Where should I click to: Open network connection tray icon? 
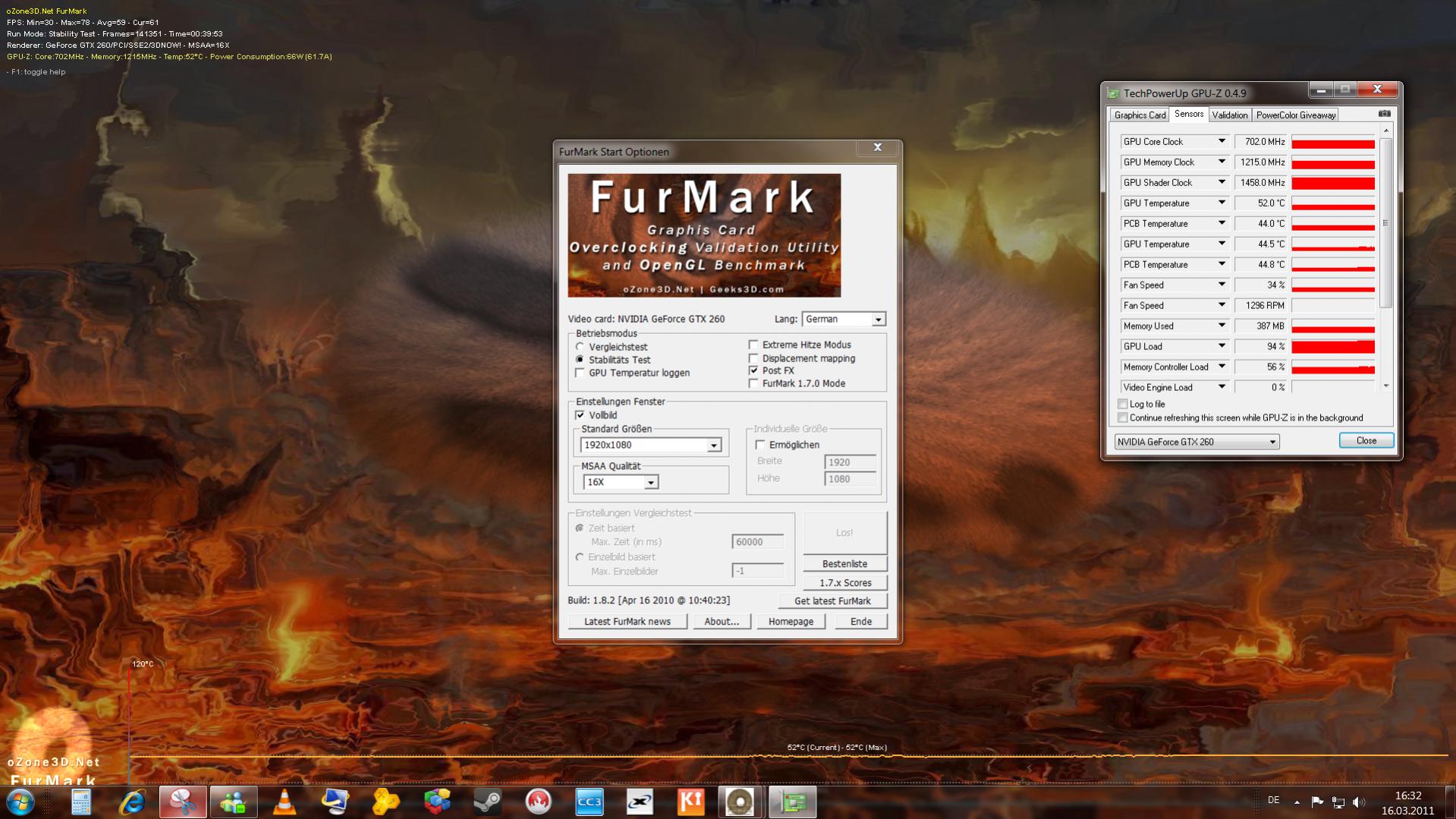pyautogui.click(x=1338, y=802)
